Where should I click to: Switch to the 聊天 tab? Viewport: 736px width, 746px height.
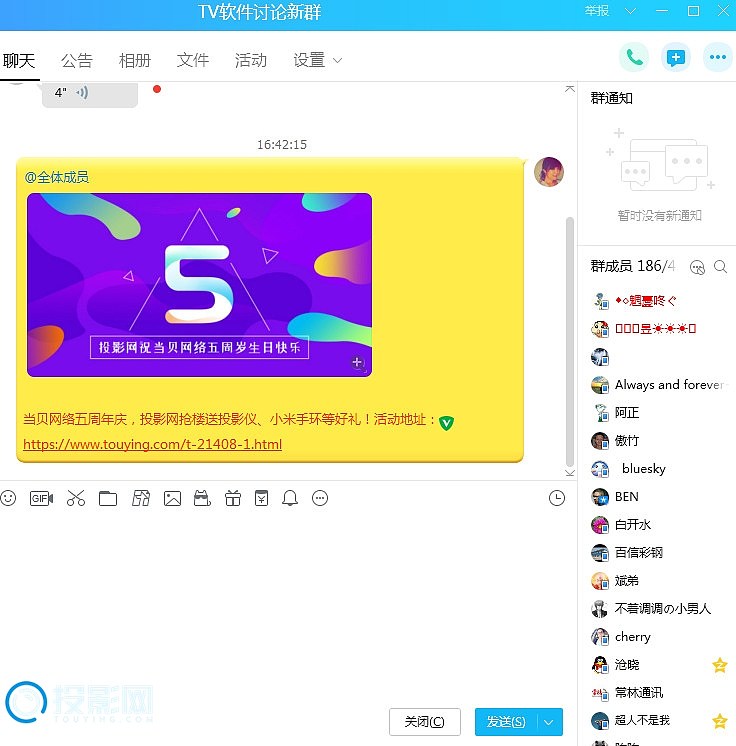point(19,60)
